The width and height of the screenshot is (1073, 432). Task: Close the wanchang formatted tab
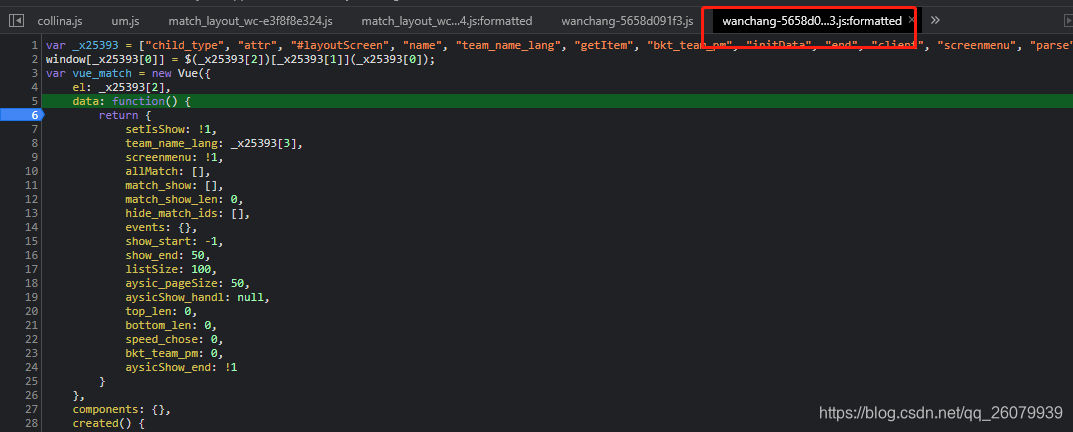tap(912, 21)
